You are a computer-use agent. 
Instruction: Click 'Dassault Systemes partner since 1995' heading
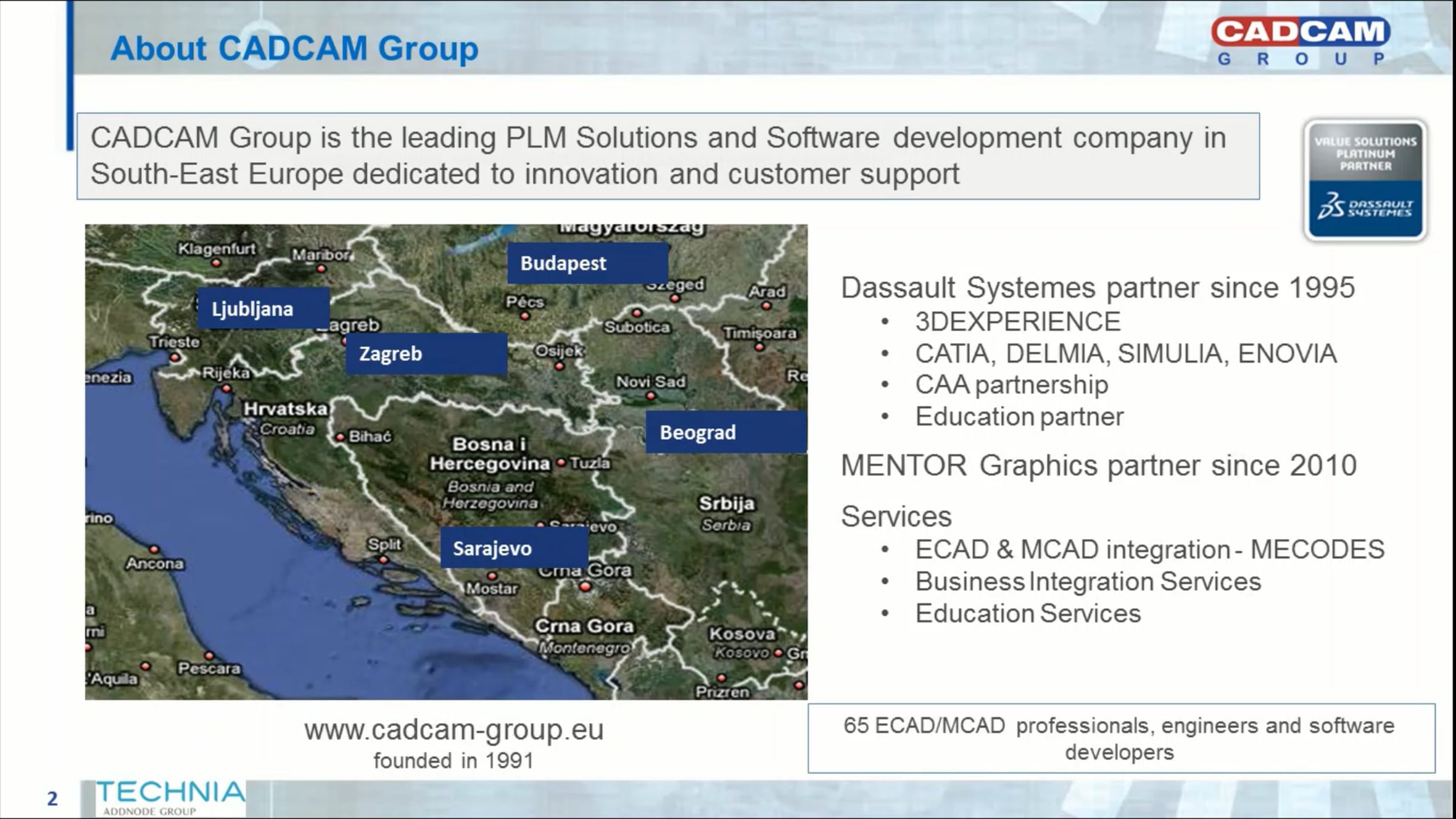(1097, 288)
